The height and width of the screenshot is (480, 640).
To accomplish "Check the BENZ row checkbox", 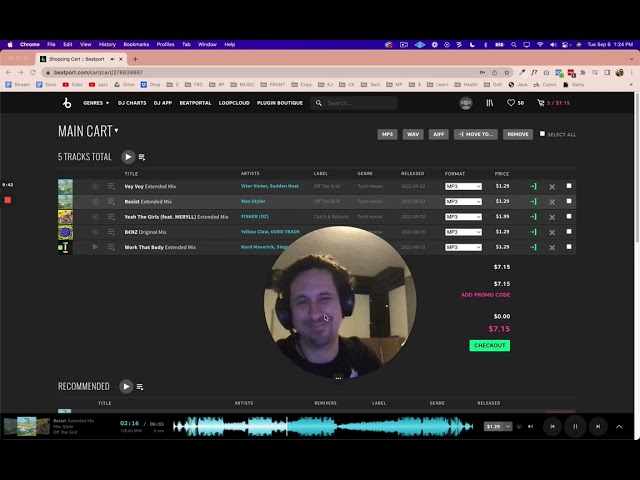I will click(569, 231).
